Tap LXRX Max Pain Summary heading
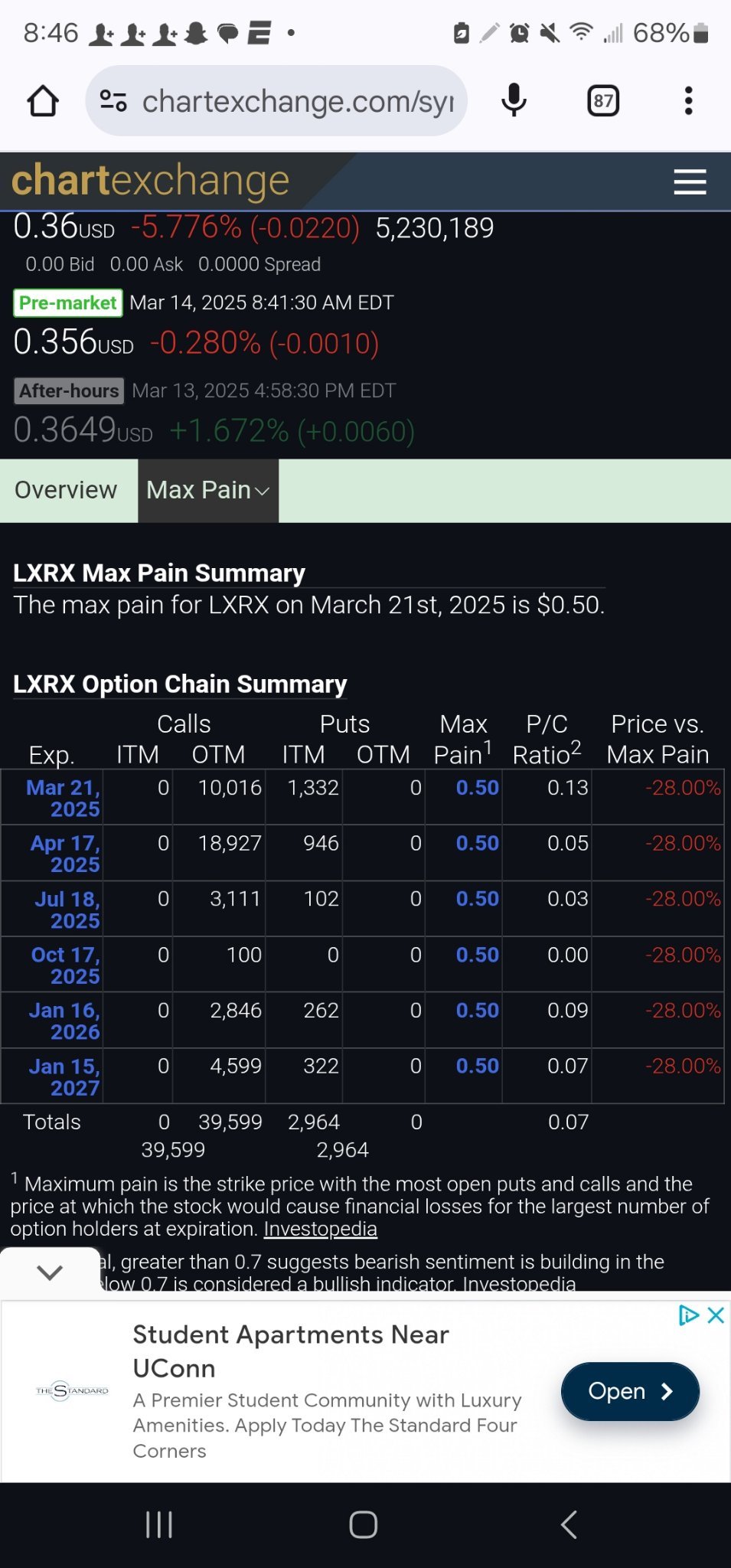 [x=159, y=573]
